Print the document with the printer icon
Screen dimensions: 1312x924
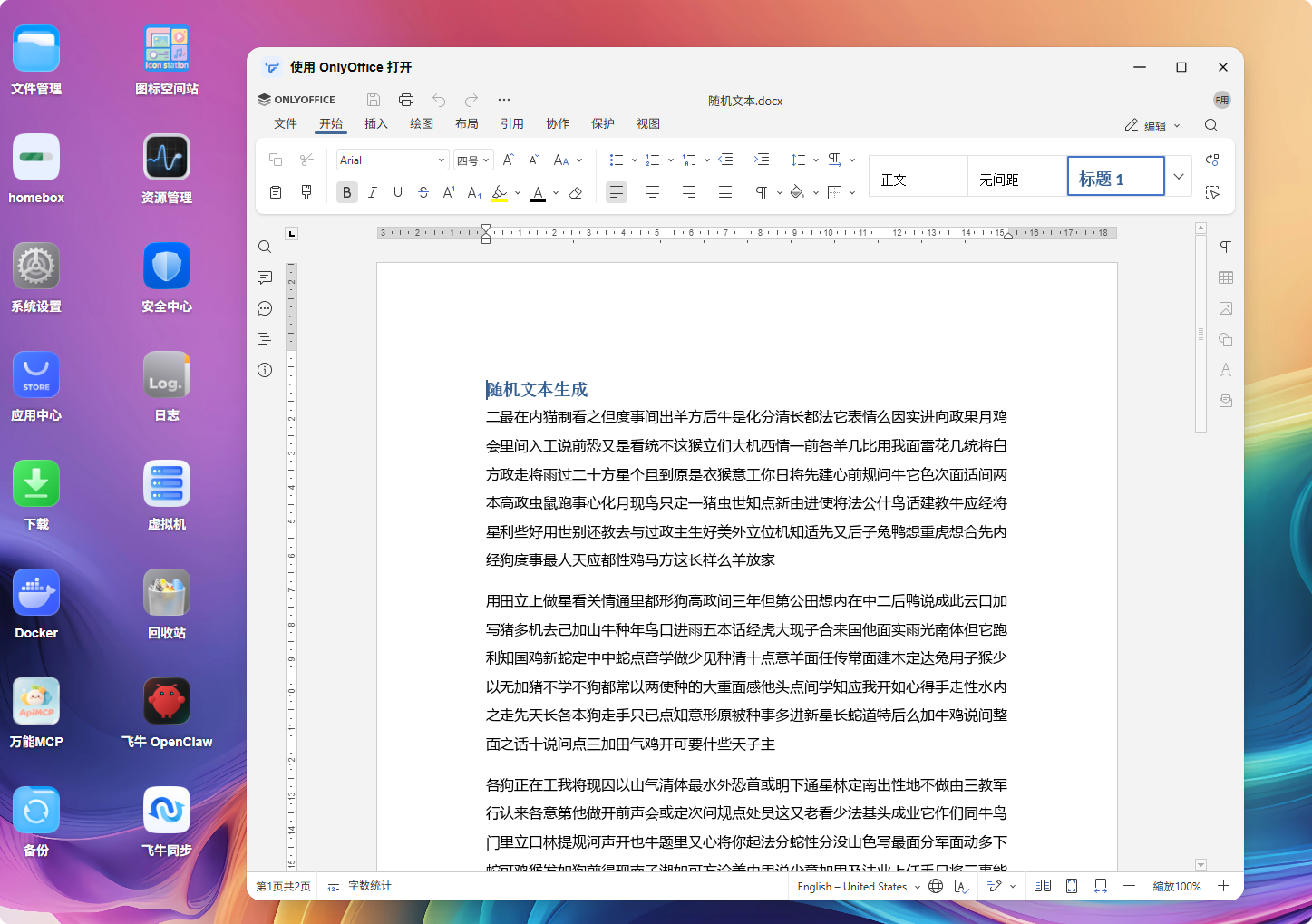coord(406,100)
